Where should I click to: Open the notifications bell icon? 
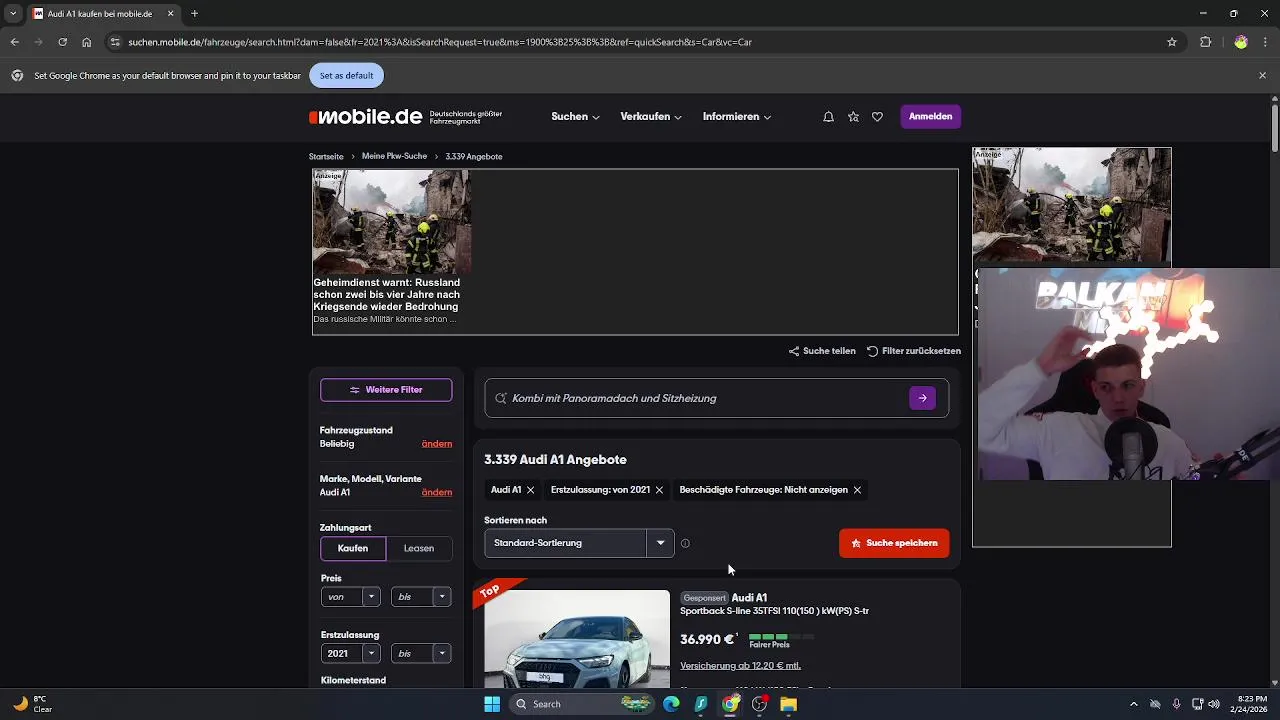pos(828,117)
